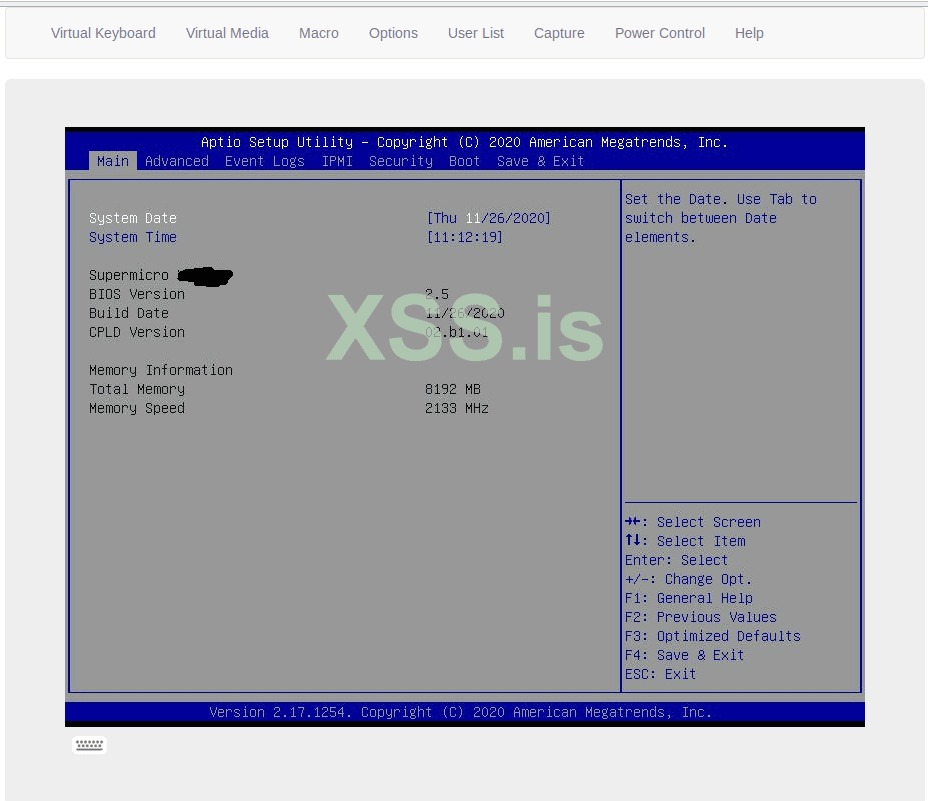Image resolution: width=928 pixels, height=801 pixels.
Task: Select the System Time label
Action: pyautogui.click(x=133, y=237)
